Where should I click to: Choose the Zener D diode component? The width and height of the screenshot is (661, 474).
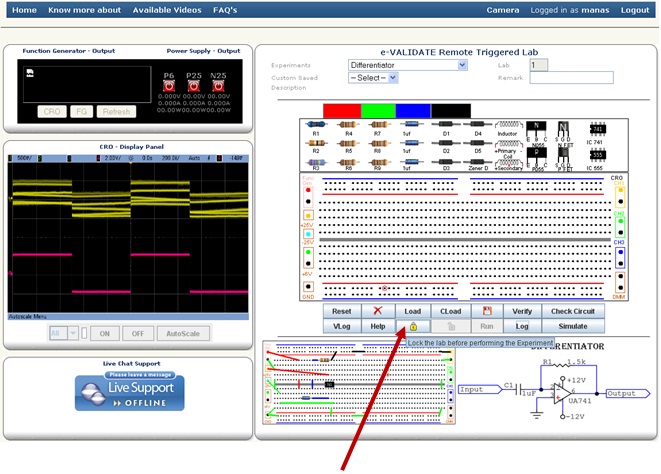click(x=478, y=162)
